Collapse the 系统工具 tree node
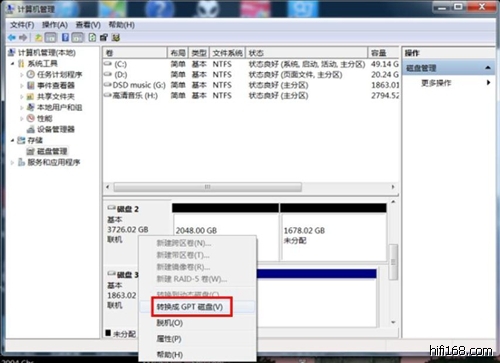 pos(12,63)
